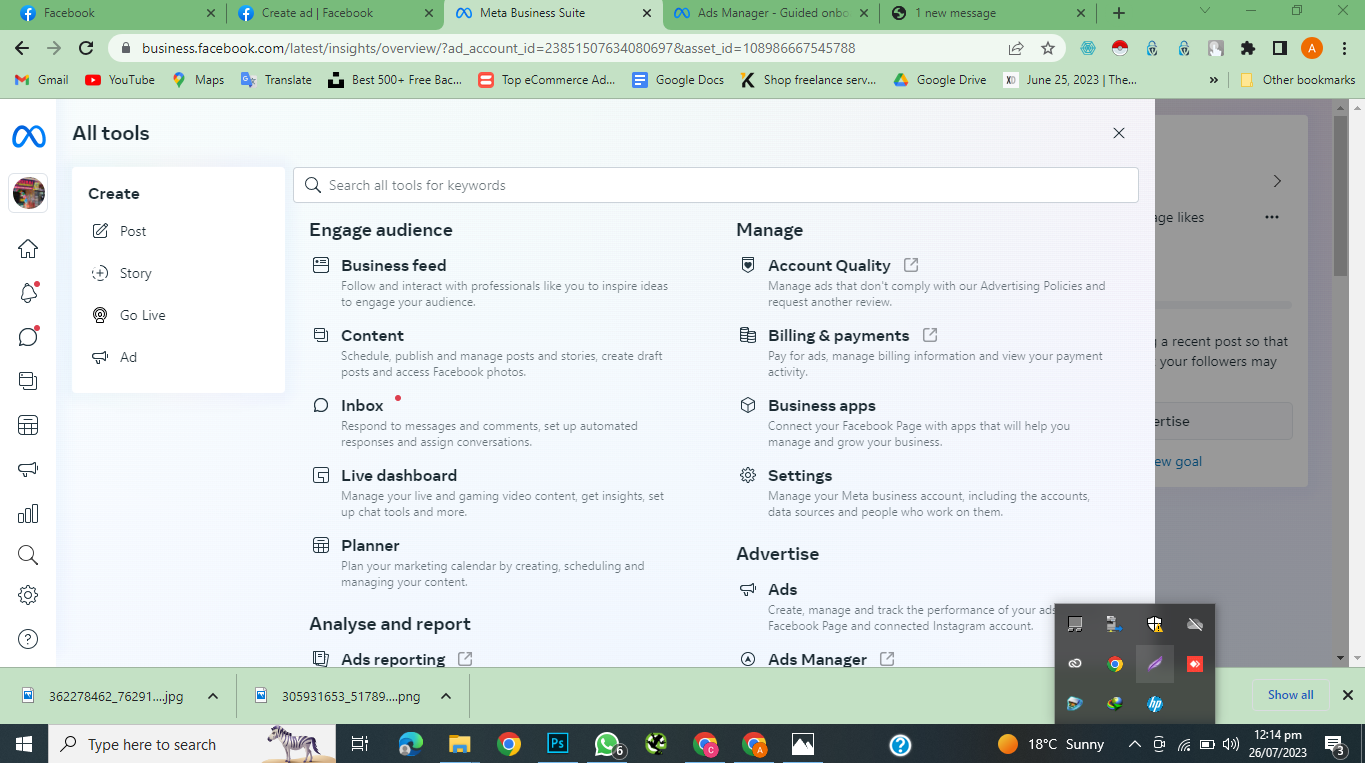Open WhatsApp from the taskbar
This screenshot has height=763, width=1365.
[x=607, y=744]
